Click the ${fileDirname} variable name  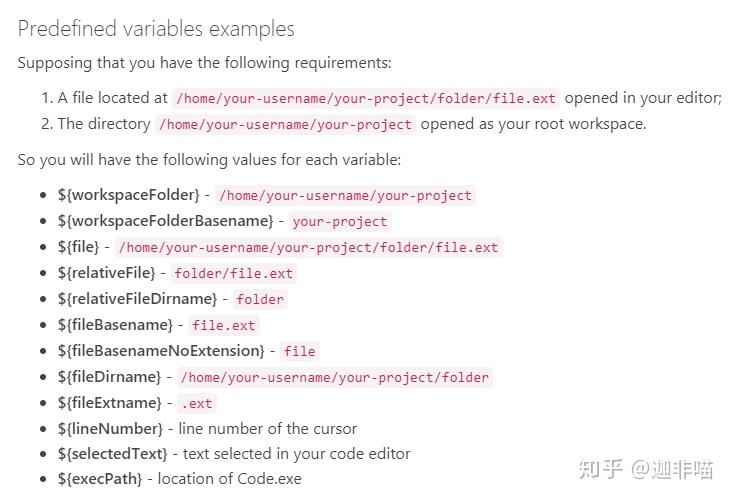pyautogui.click(x=109, y=377)
